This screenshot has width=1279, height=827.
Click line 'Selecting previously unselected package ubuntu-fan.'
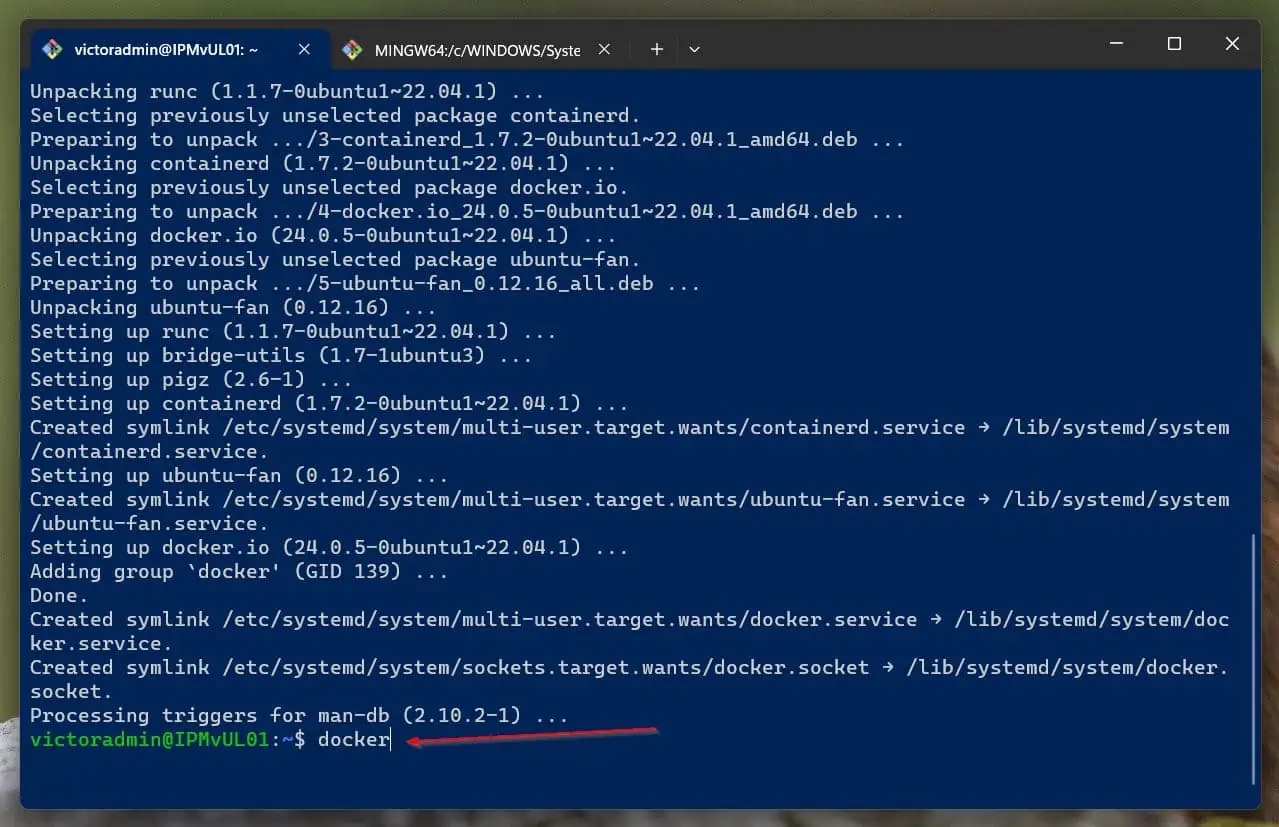(335, 260)
